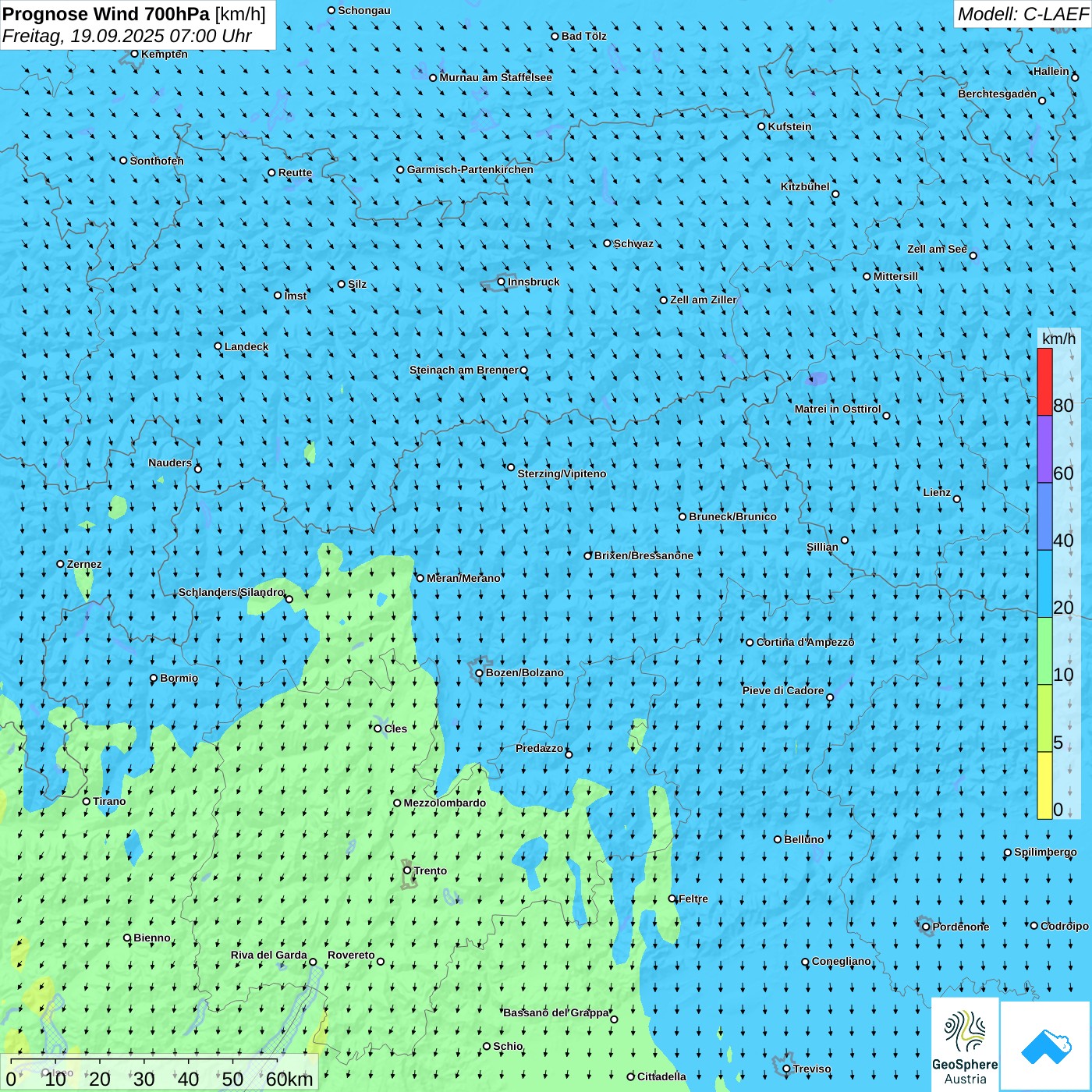The width and height of the screenshot is (1092, 1092).
Task: Select the Landeck city label
Action: pos(246,346)
